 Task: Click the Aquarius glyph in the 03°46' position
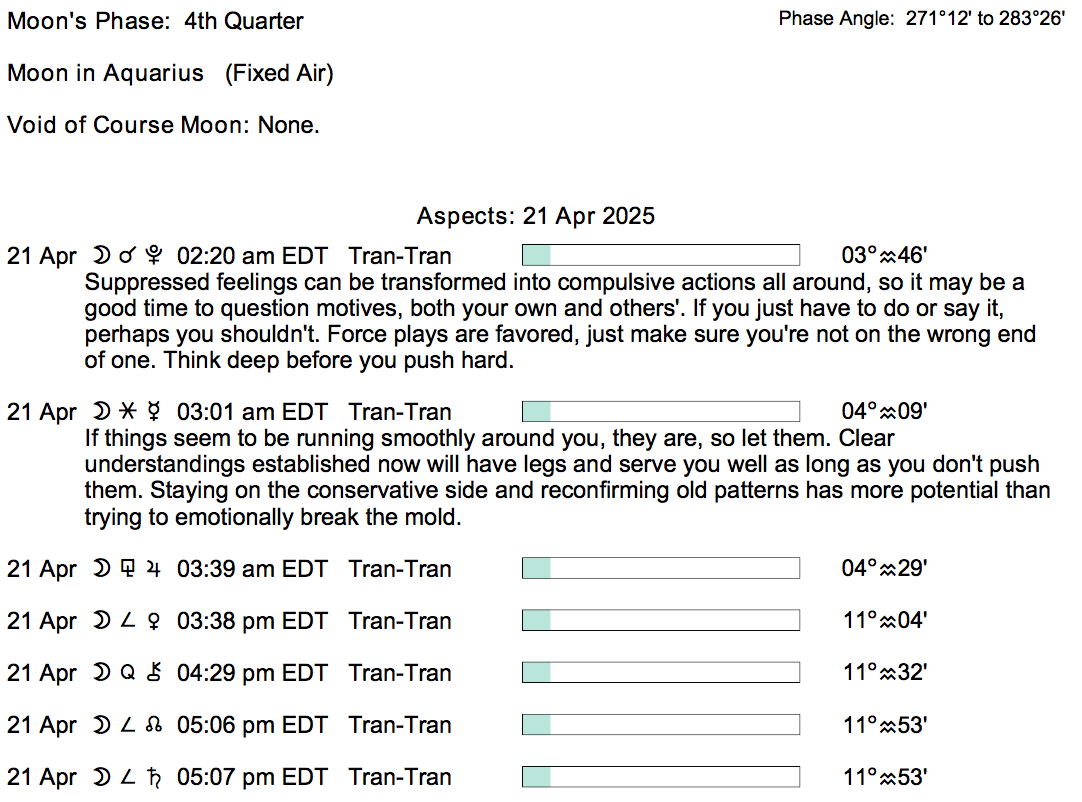(888, 256)
